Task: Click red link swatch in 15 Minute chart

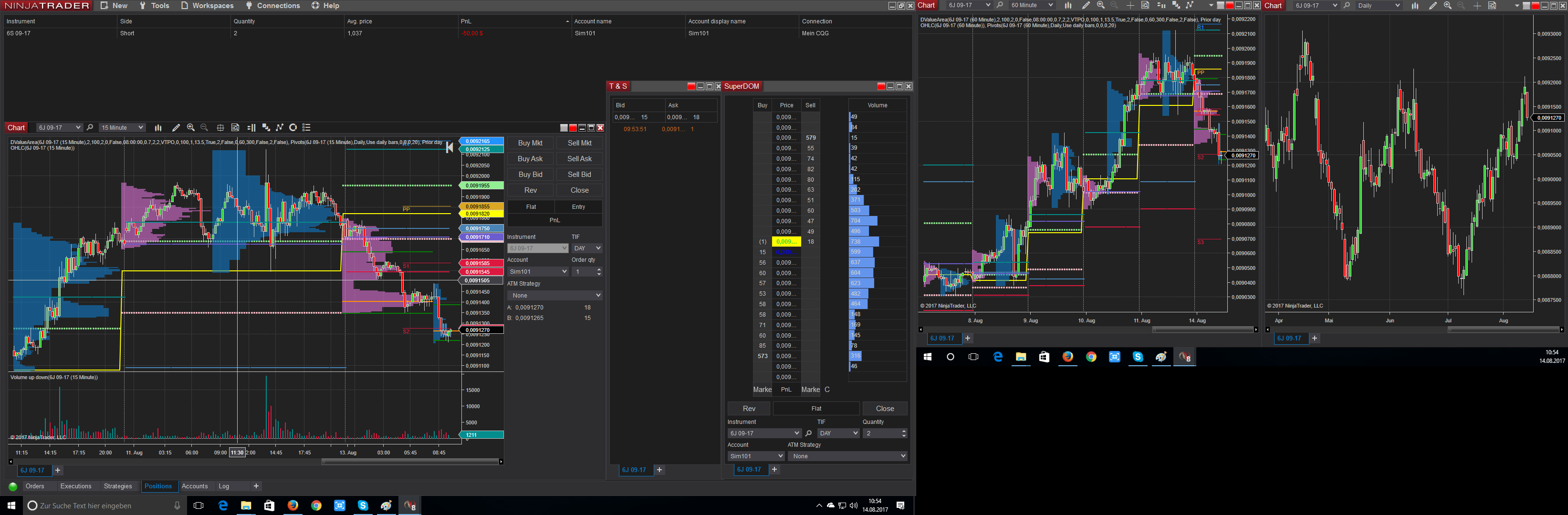Action: pos(573,128)
